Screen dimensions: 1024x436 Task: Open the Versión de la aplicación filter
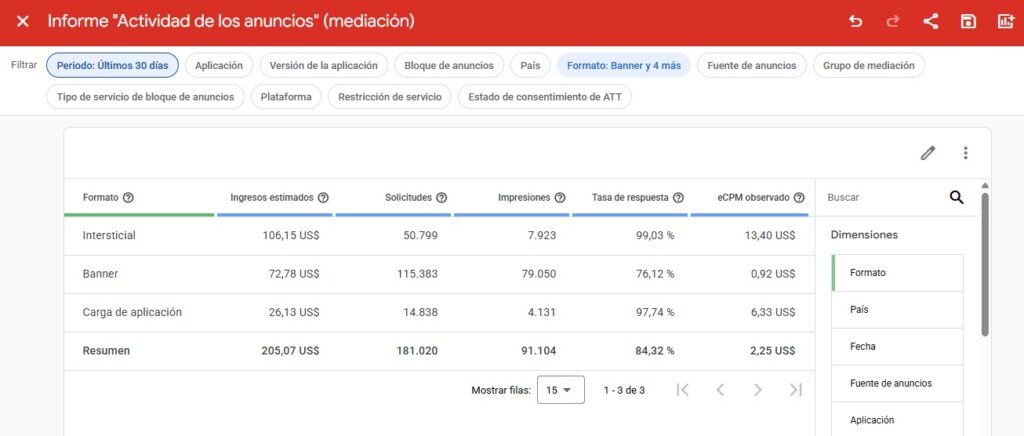tap(323, 65)
